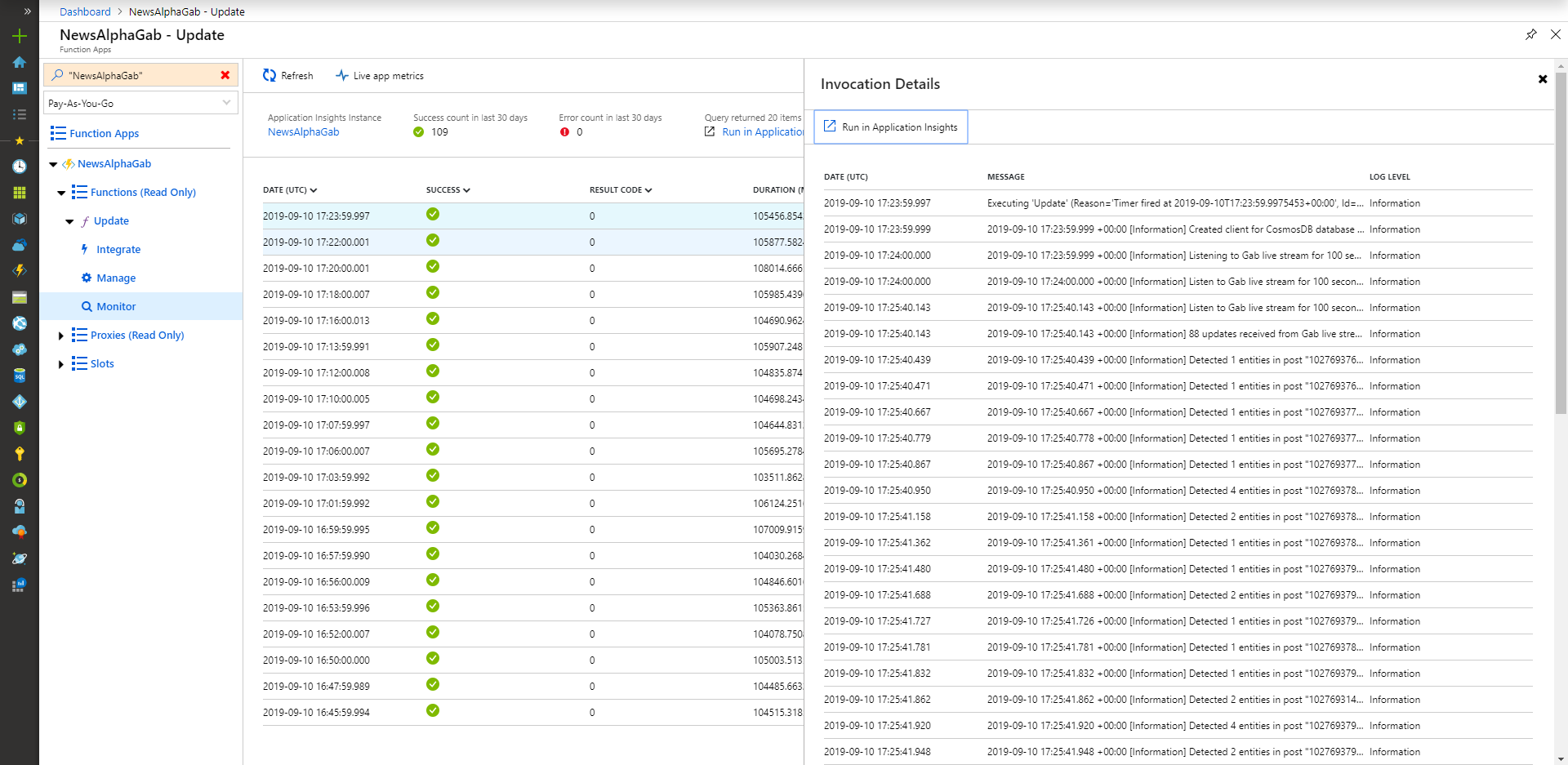Open the SQL databases sidebar icon

(20, 376)
